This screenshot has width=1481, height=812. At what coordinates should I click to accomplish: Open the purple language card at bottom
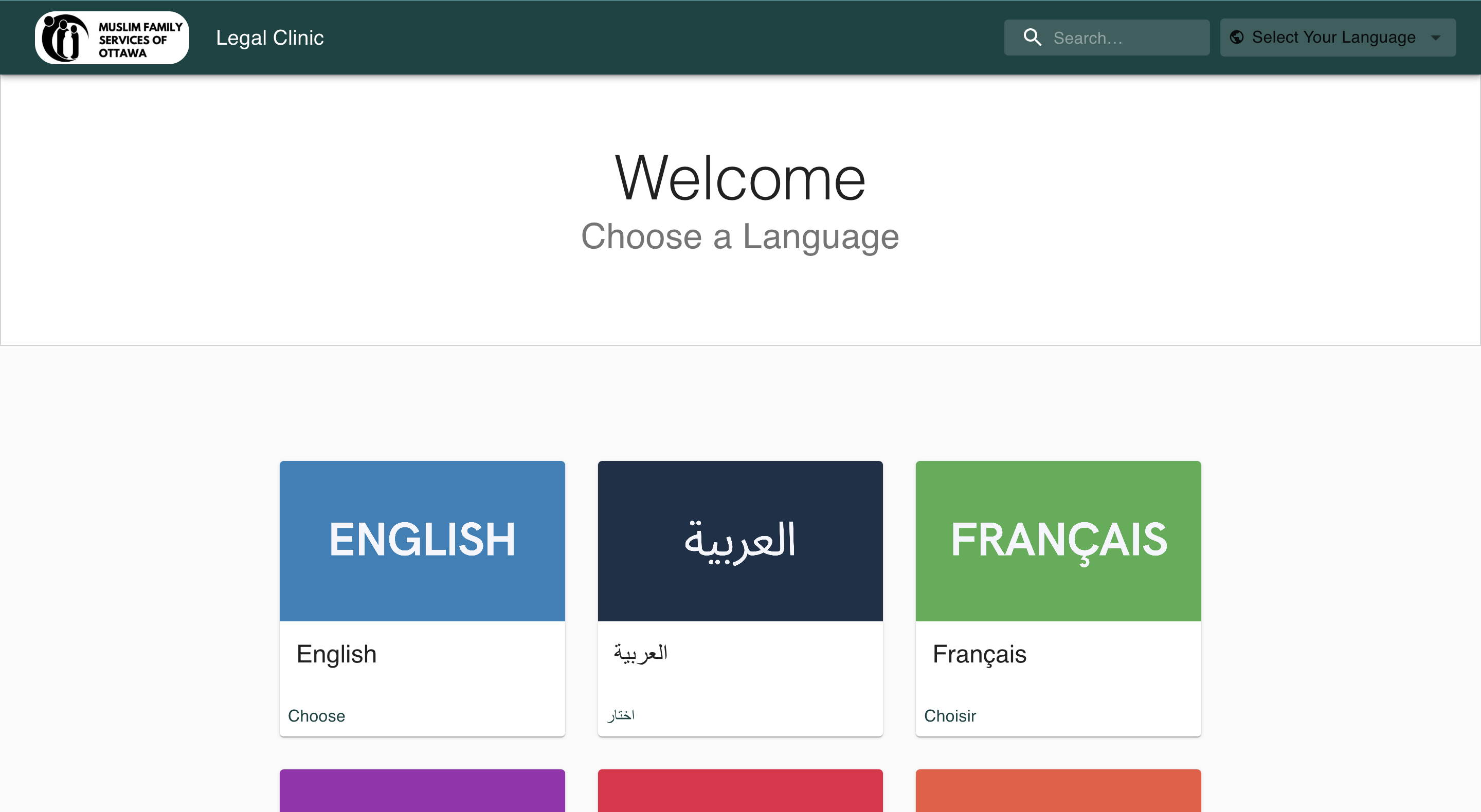point(422,791)
